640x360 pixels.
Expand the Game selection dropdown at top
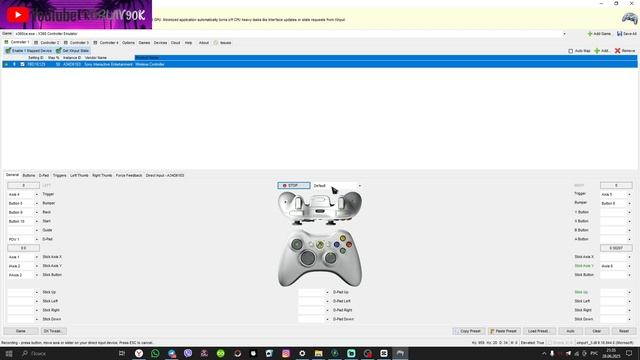[x=564, y=34]
